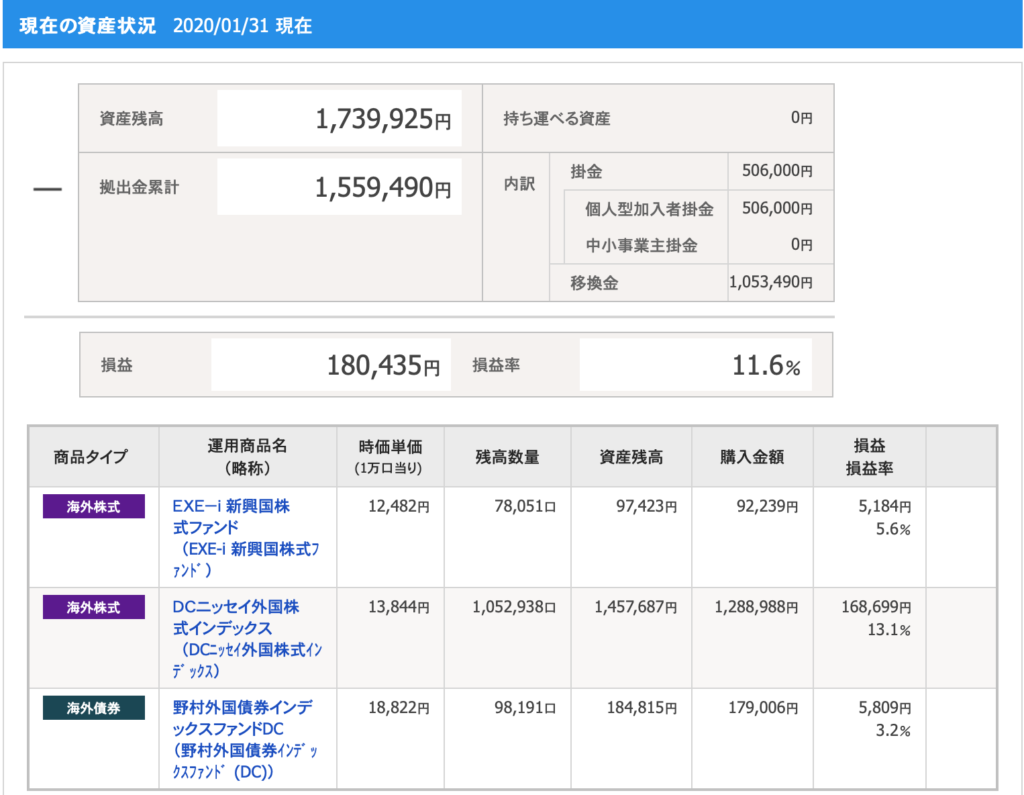Select the gain 5,184円
Screen dimensions: 1024x795
click(884, 506)
